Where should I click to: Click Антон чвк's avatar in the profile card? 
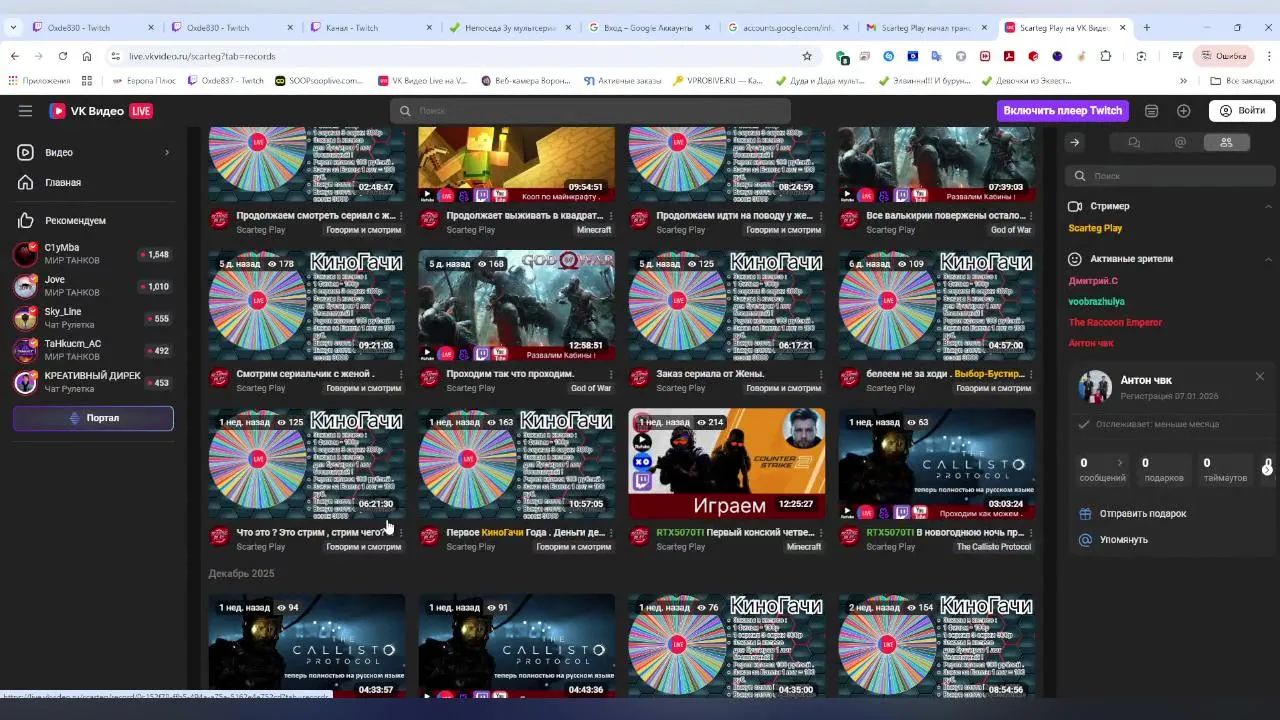[x=1095, y=387]
